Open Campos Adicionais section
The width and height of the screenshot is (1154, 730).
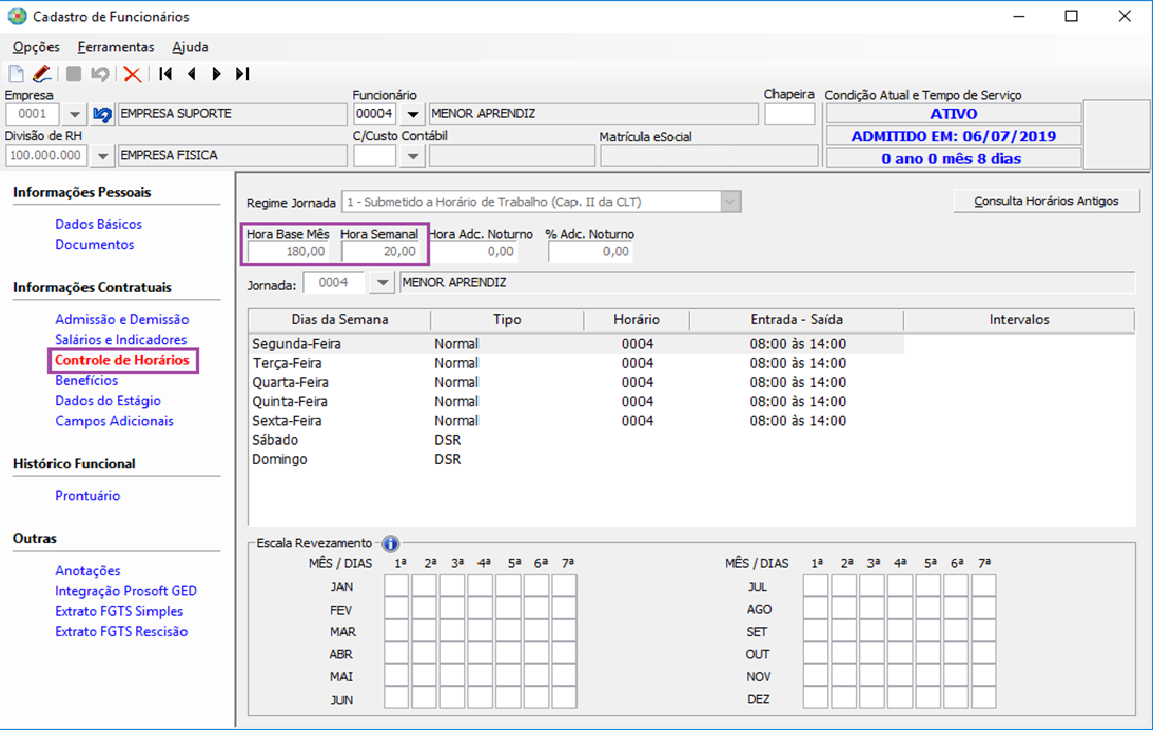pyautogui.click(x=115, y=421)
